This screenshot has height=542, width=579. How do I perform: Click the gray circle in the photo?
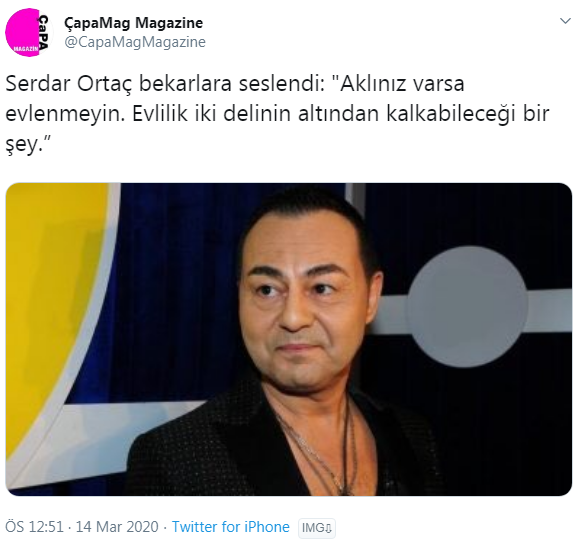pos(467,306)
